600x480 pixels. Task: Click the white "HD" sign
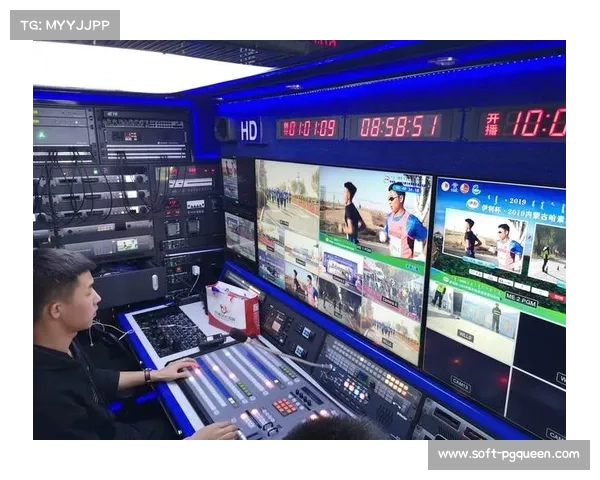click(249, 131)
